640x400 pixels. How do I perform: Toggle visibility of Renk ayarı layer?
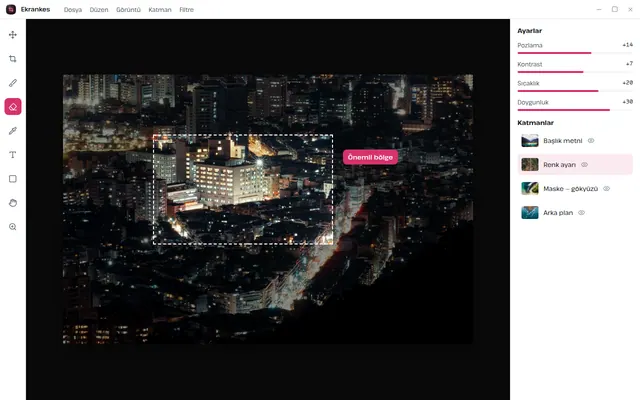tap(584, 164)
